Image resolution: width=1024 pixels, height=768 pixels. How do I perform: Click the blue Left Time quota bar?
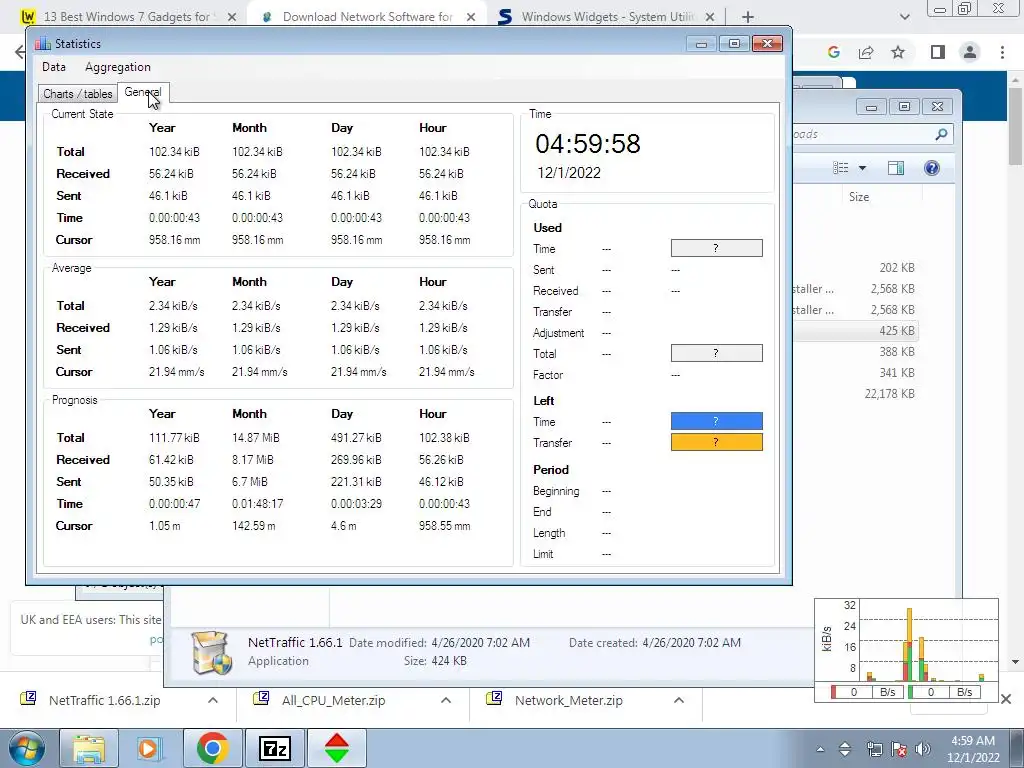[x=716, y=421]
